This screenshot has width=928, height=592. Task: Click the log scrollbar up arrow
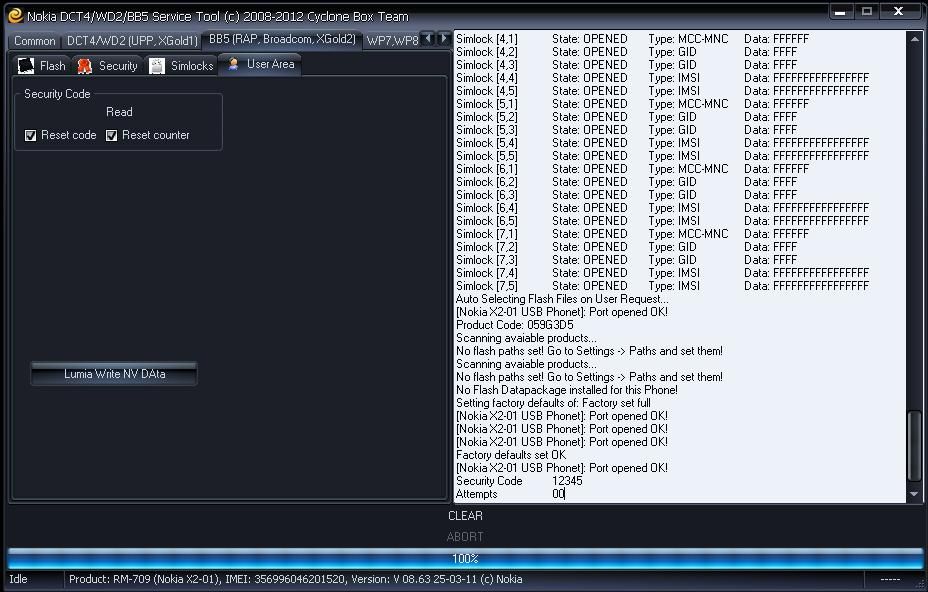[914, 39]
